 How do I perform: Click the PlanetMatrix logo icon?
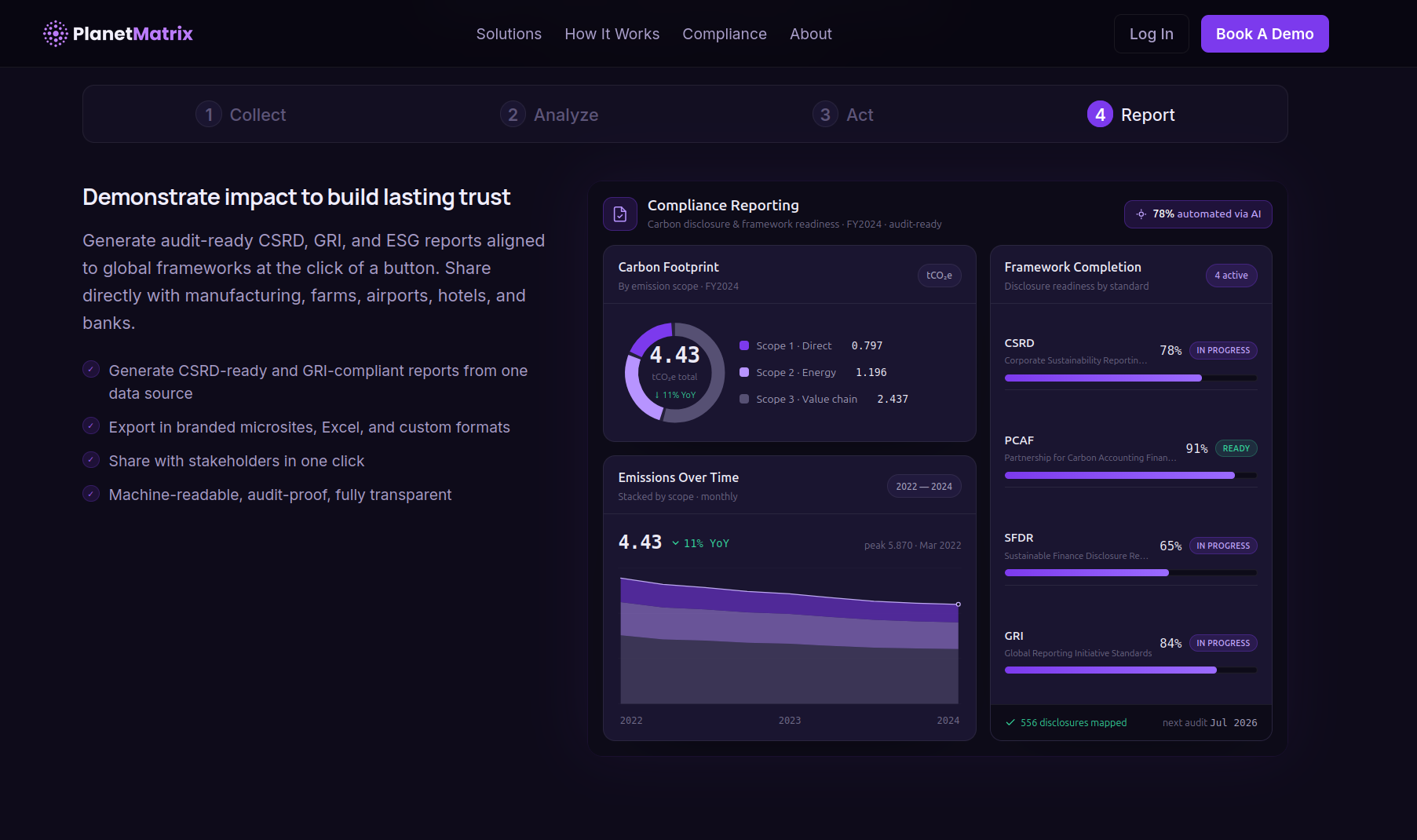coord(56,34)
